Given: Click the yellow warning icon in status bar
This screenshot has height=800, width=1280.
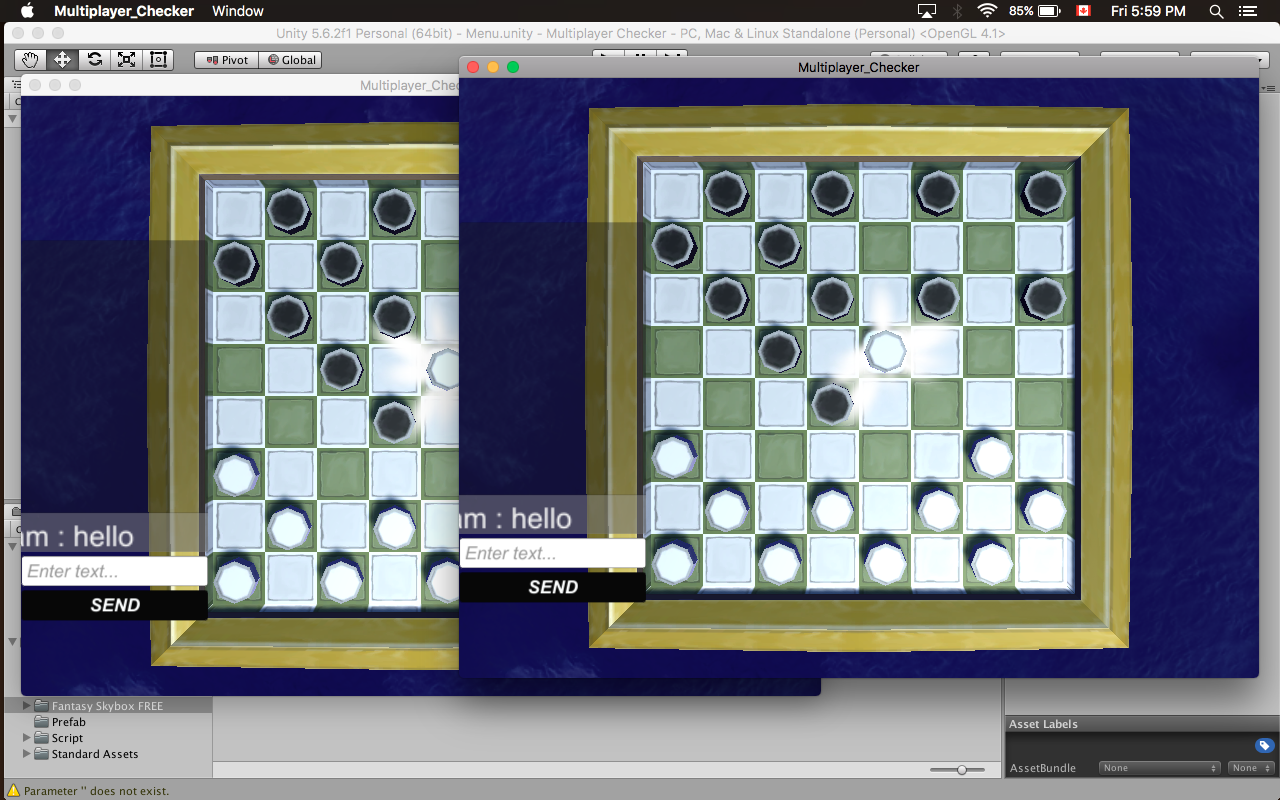Looking at the screenshot, I should 13,791.
